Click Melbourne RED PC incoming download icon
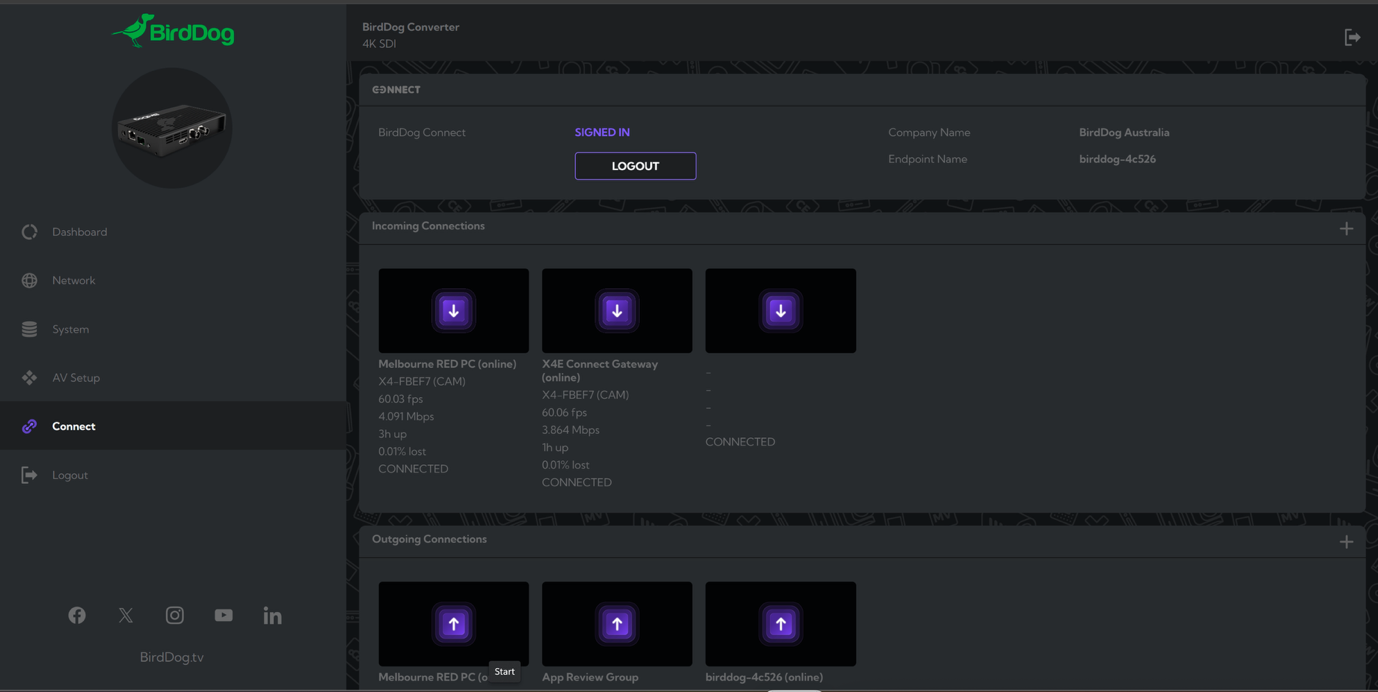Image resolution: width=1378 pixels, height=692 pixels. tap(454, 311)
